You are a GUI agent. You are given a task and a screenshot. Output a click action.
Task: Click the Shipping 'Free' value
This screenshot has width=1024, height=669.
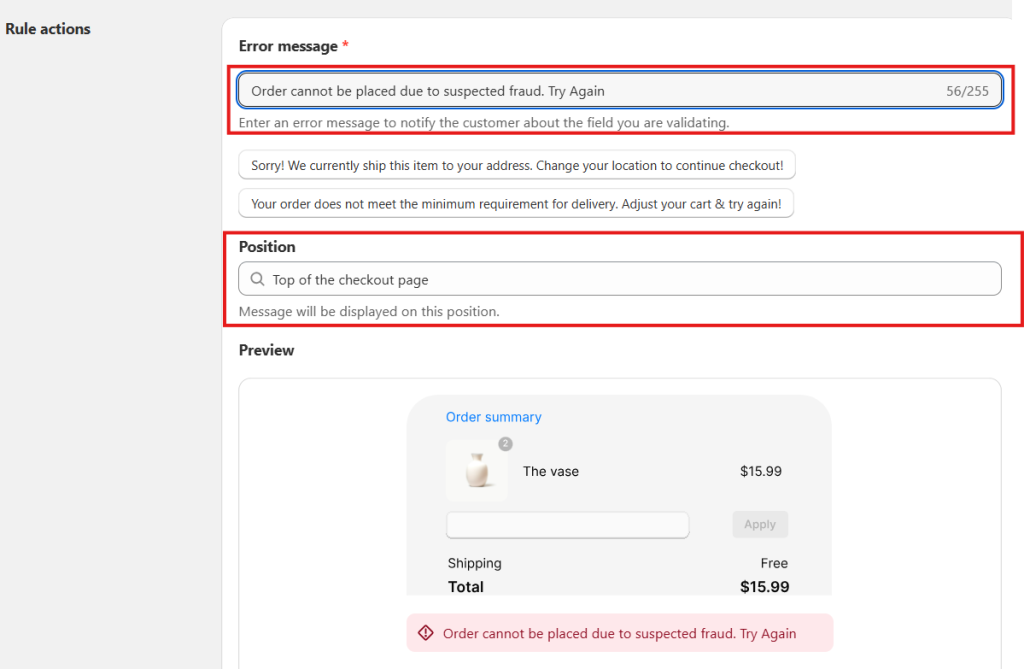coord(774,563)
